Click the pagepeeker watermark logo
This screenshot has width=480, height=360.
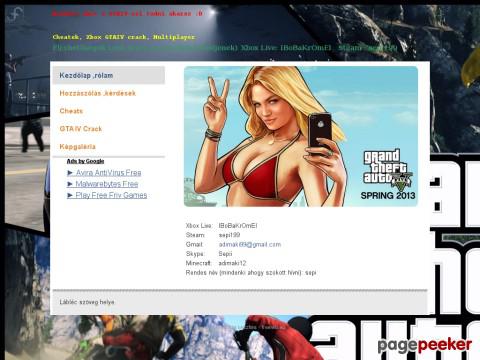click(x=424, y=345)
